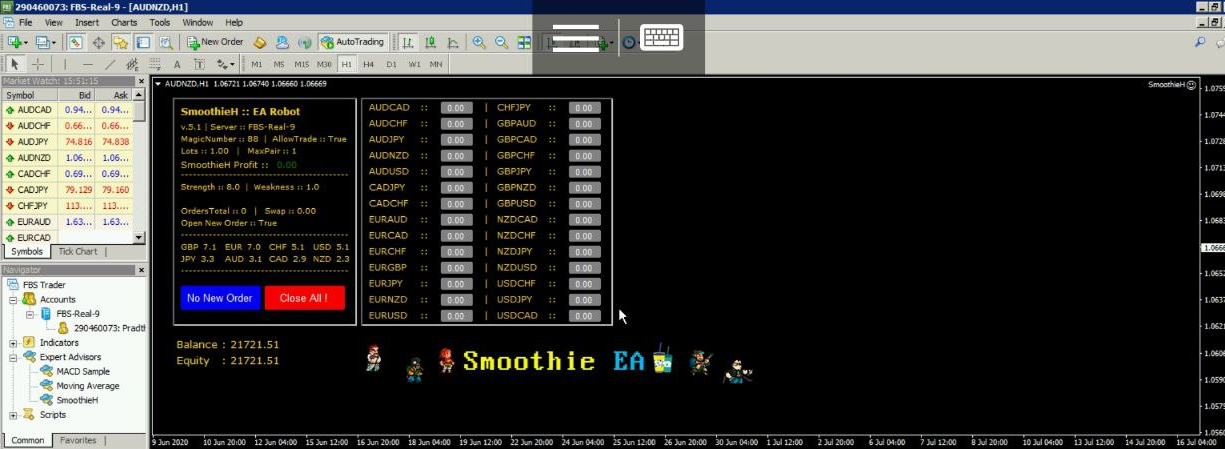
Task: Switch to M30 timeframe
Action: pyautogui.click(x=325, y=64)
